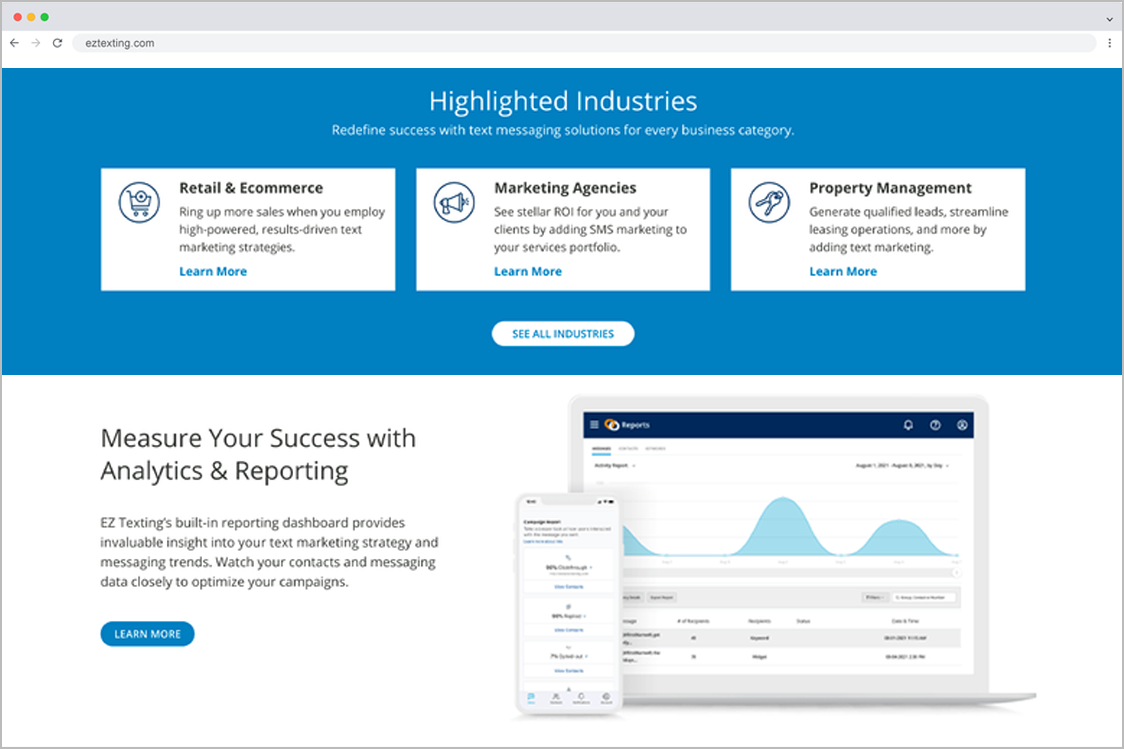Screen dimensions: 1124x749
Task: Select the Property Management heading
Action: coord(890,188)
